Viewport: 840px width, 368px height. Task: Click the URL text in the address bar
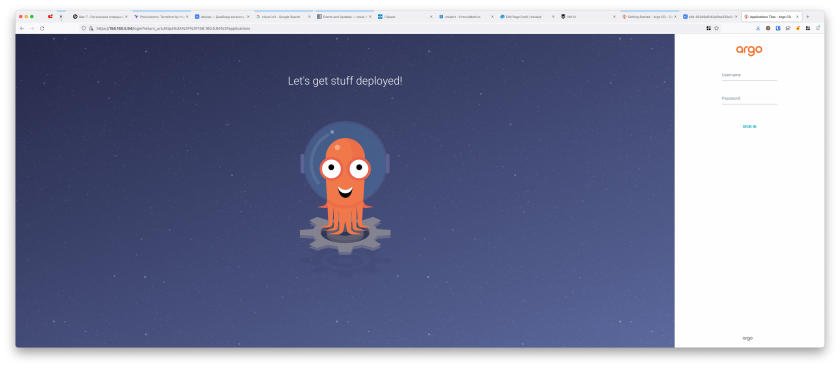173,28
